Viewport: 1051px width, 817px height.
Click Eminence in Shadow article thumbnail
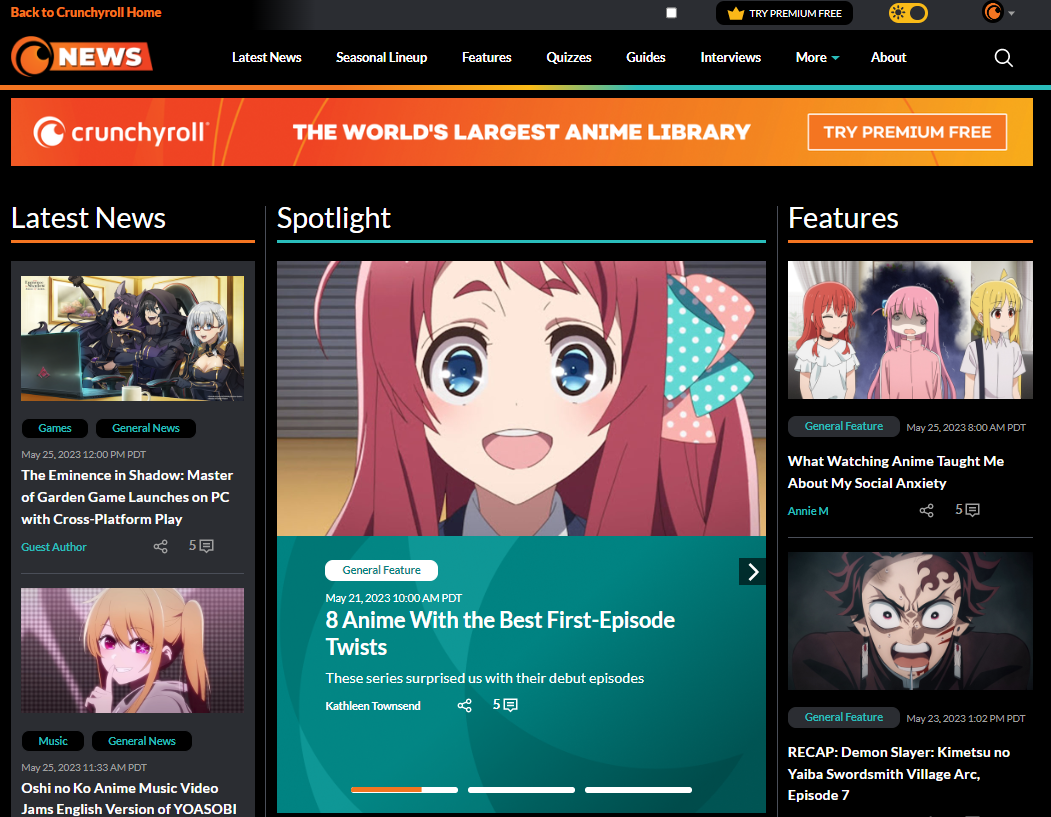click(x=132, y=338)
